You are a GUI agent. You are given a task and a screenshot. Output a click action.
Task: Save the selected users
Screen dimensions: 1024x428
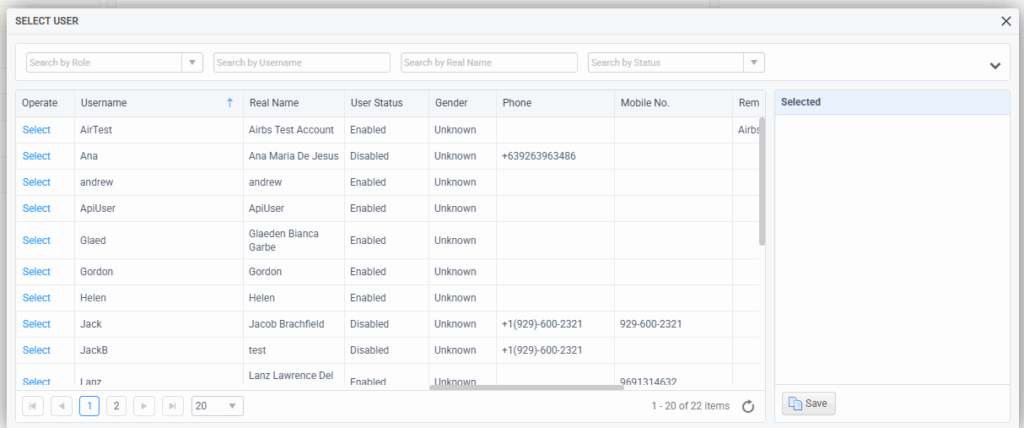[808, 403]
